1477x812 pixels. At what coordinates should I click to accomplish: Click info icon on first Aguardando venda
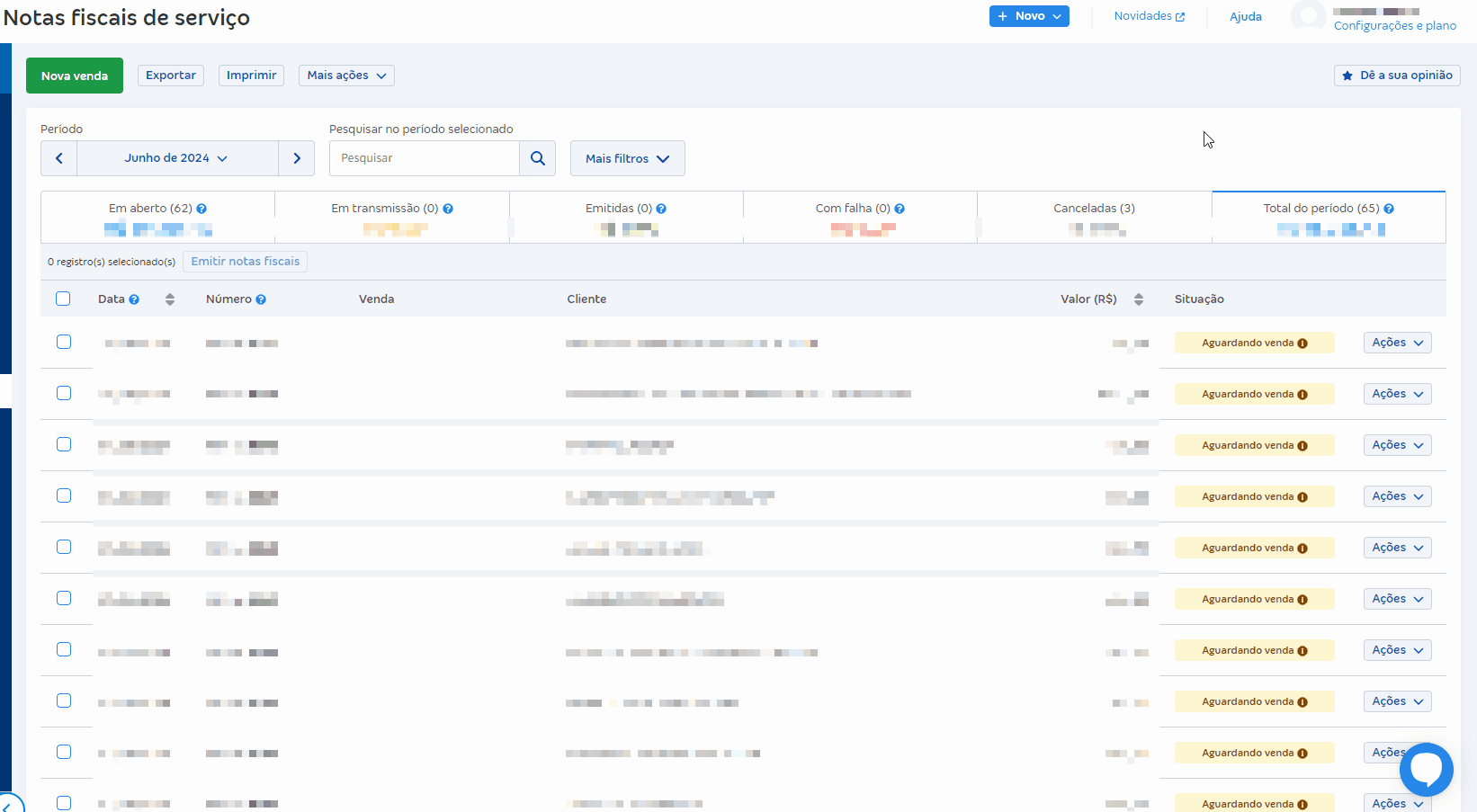coord(1302,344)
